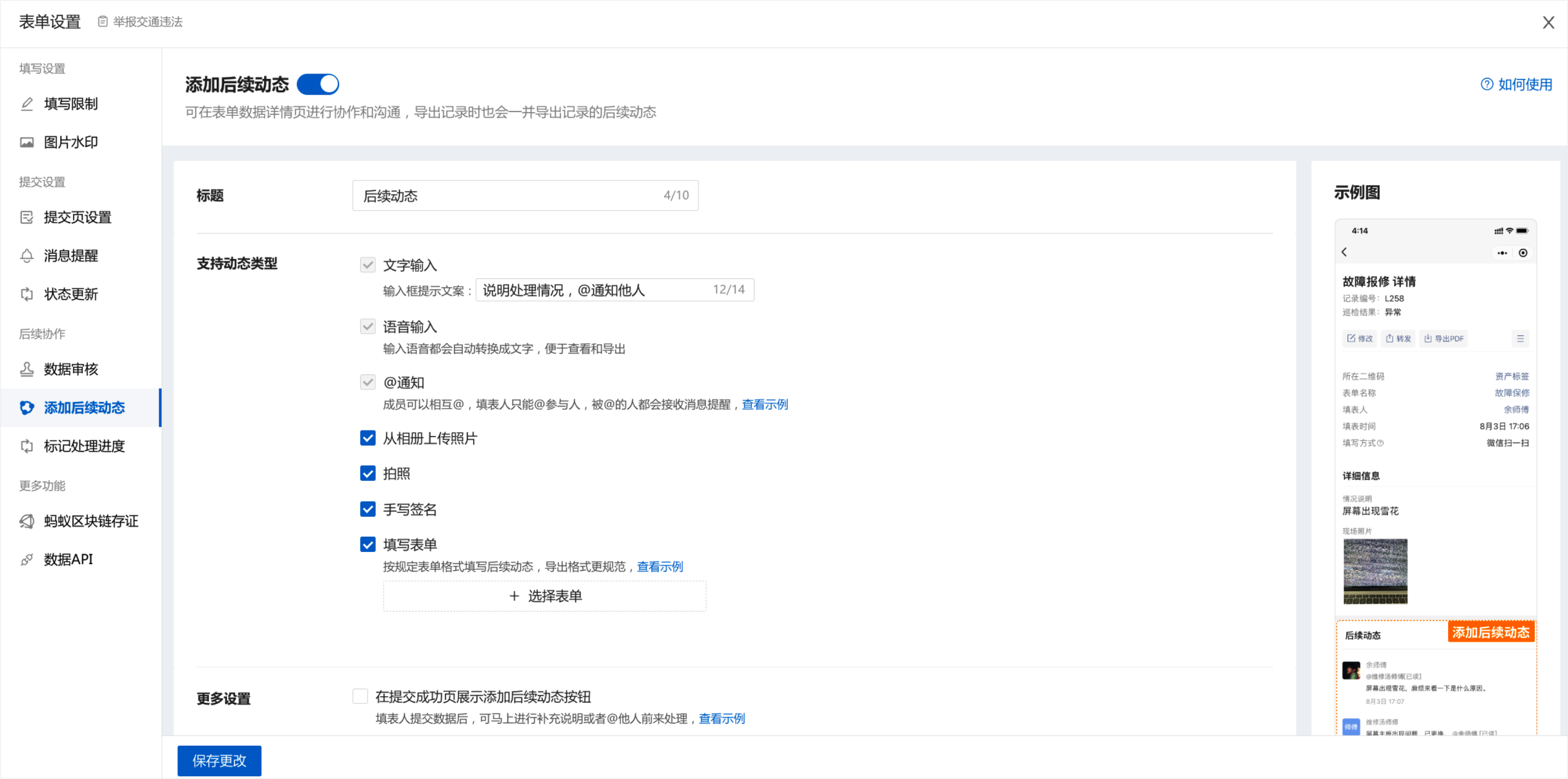This screenshot has width=1568, height=779.
Task: Click the 蚂蚁区块链存证 icon
Action: tap(27, 521)
